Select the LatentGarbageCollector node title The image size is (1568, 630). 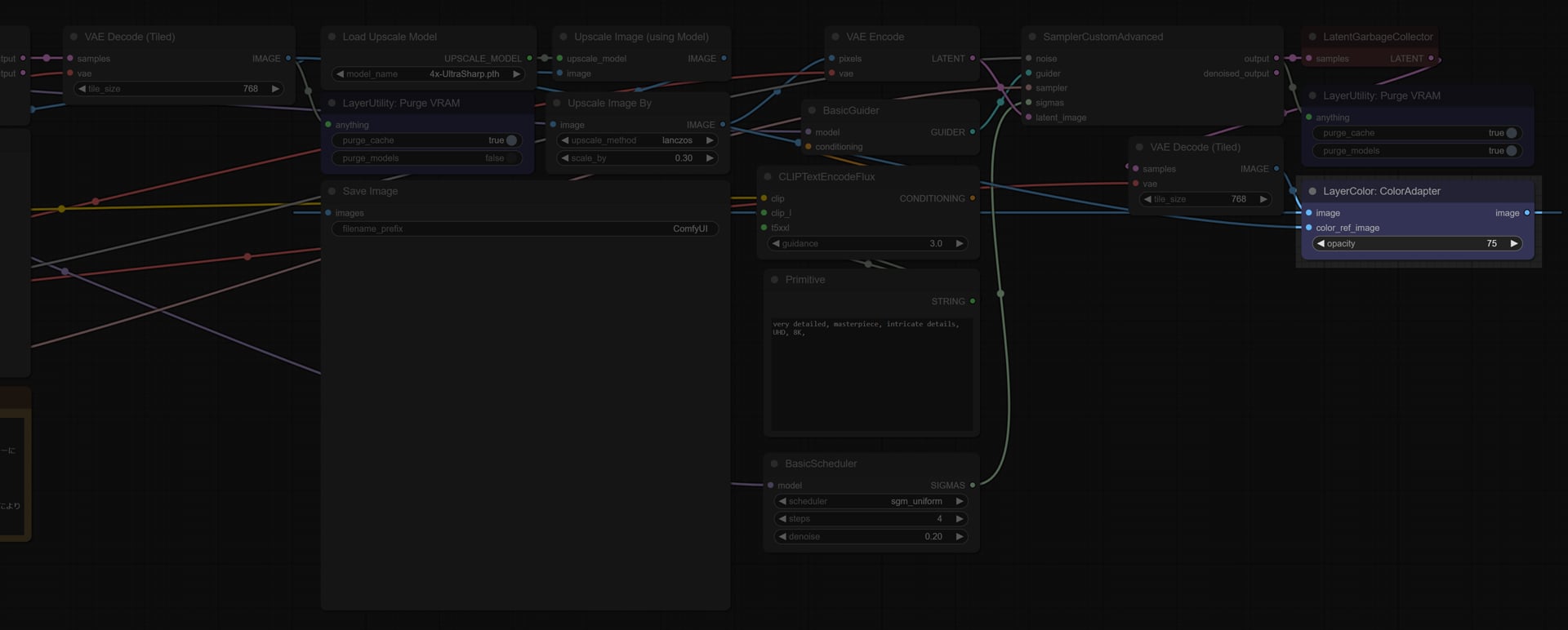1378,37
